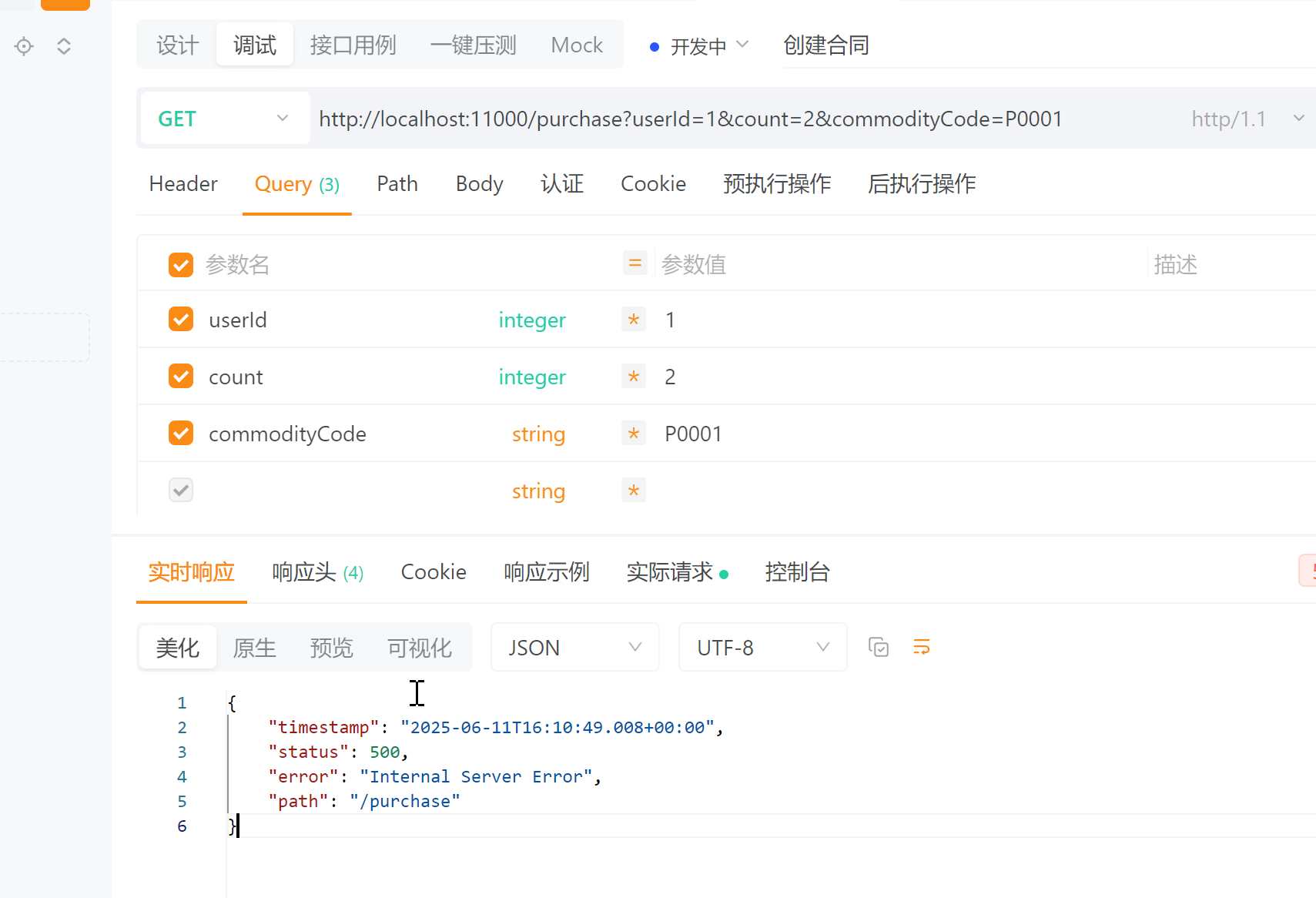Viewport: 1316px width, 898px height.
Task: Select the 预览 view button
Action: [331, 647]
